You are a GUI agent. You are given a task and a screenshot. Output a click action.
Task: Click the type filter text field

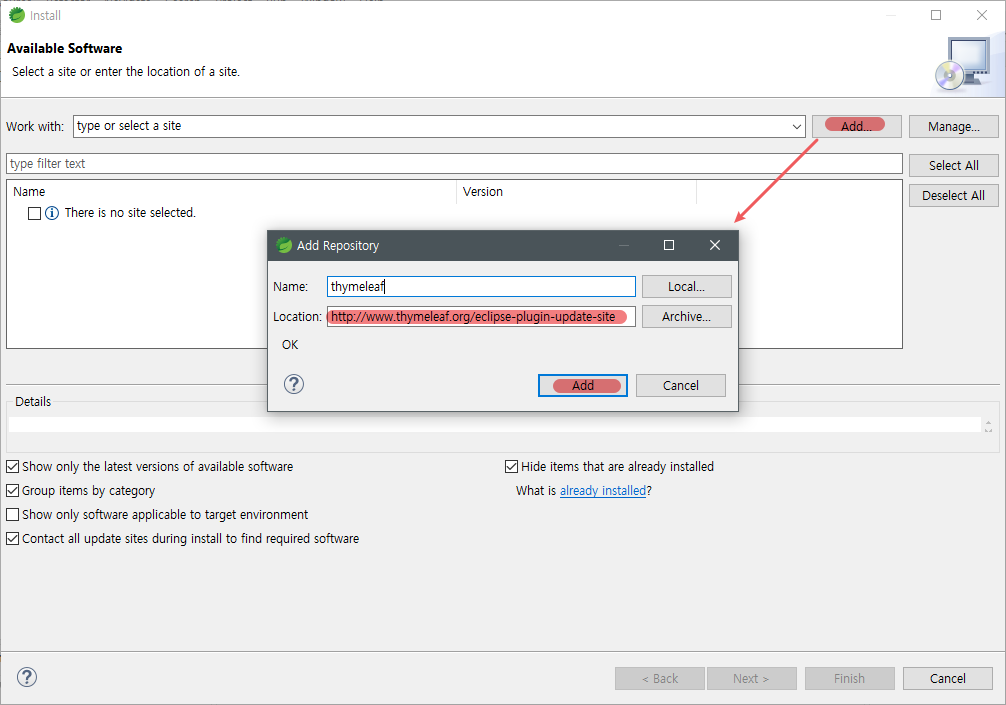pyautogui.click(x=454, y=164)
